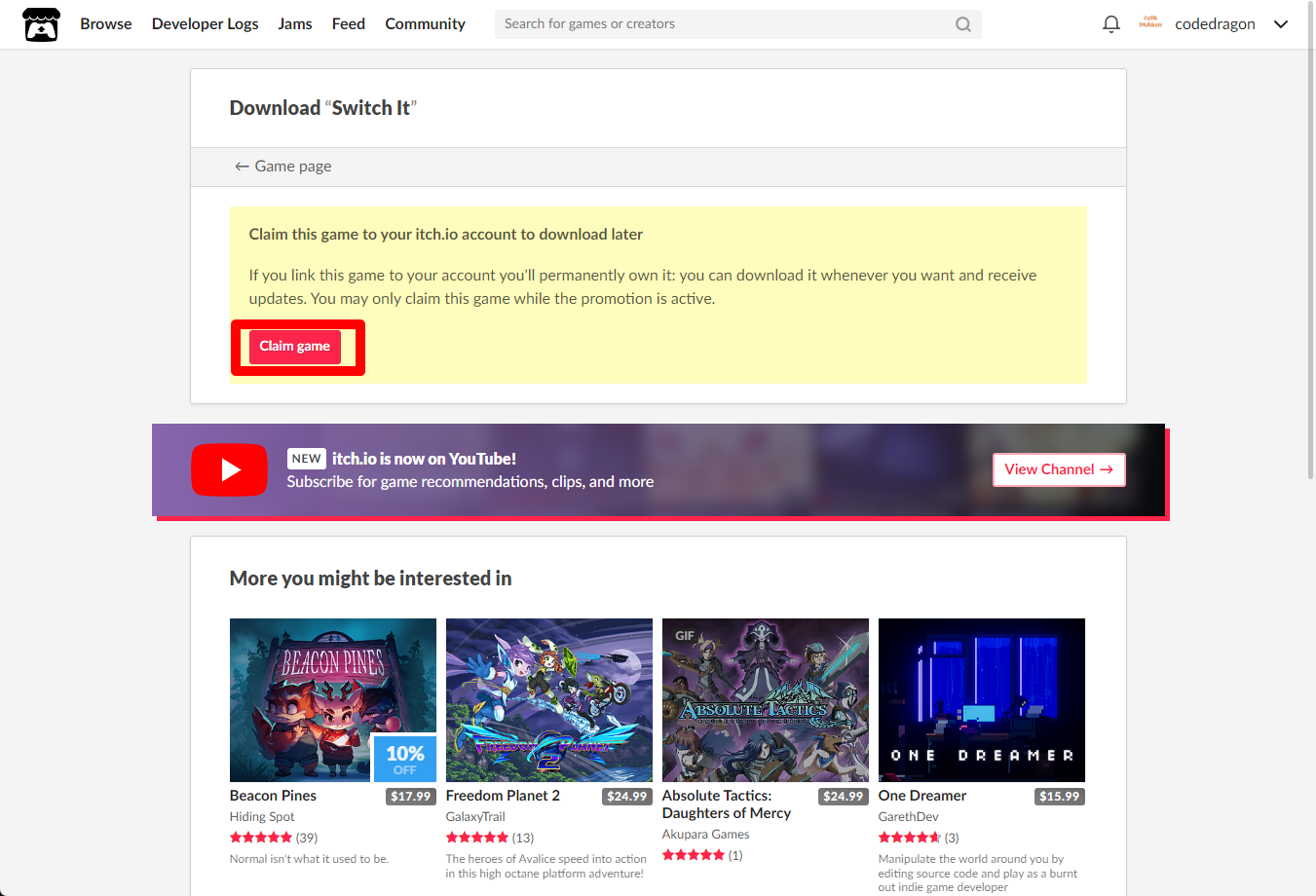Click the codedragon username

pos(1215,24)
